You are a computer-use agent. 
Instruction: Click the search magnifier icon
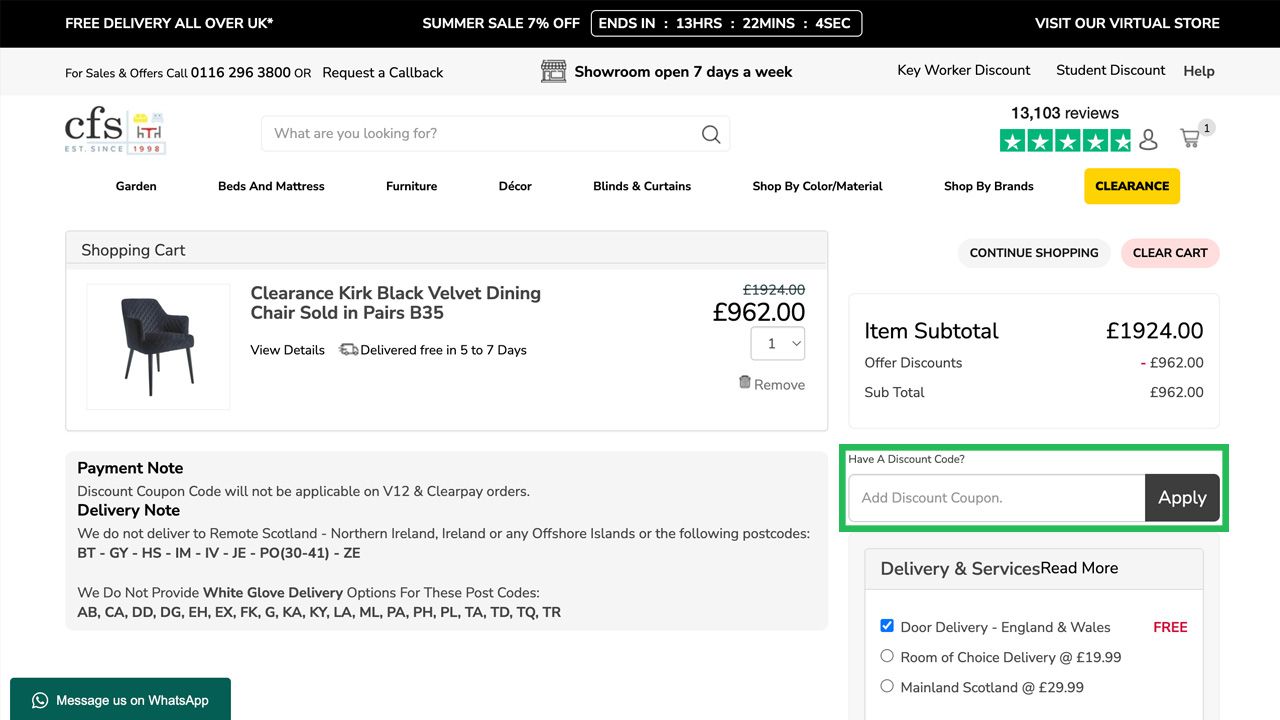click(711, 134)
